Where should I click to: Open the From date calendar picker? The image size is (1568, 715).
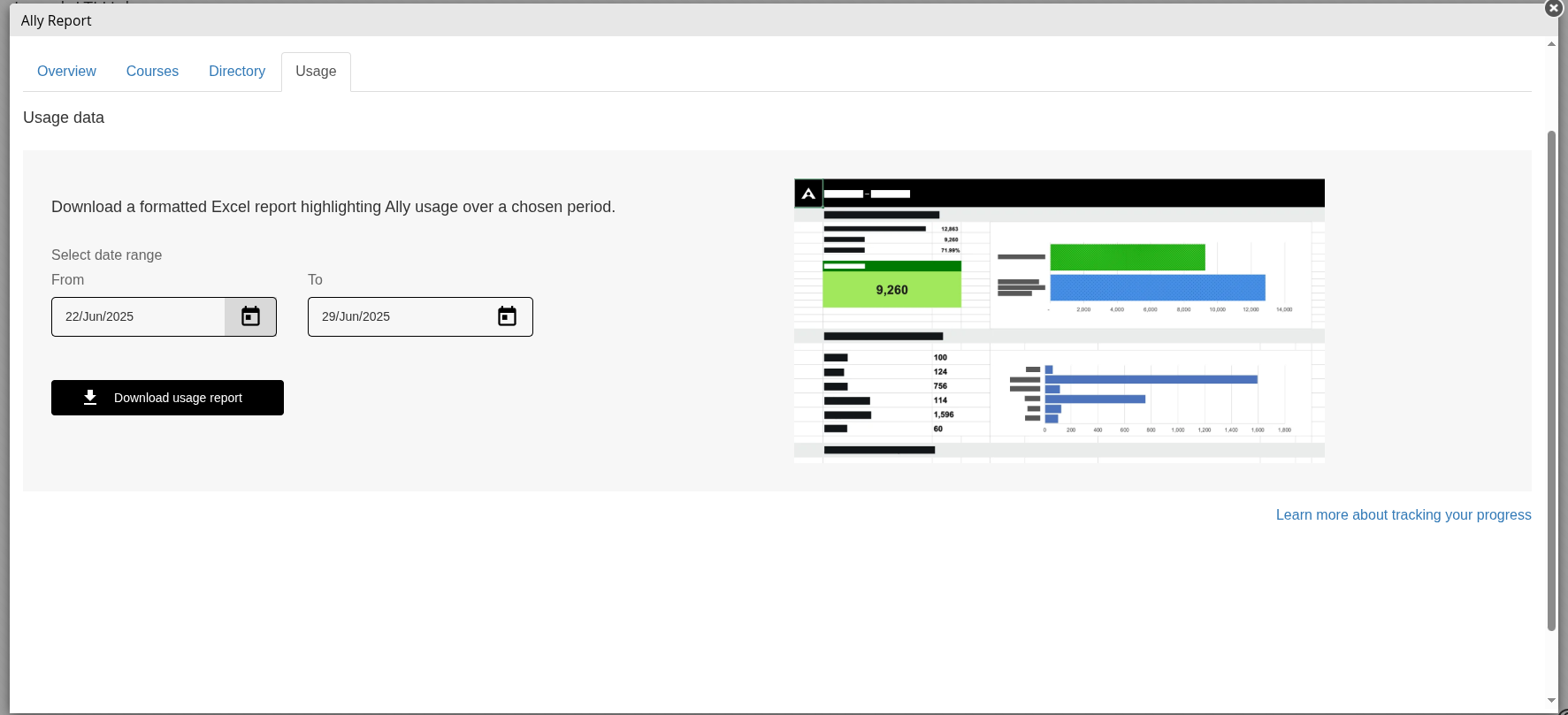(x=250, y=316)
